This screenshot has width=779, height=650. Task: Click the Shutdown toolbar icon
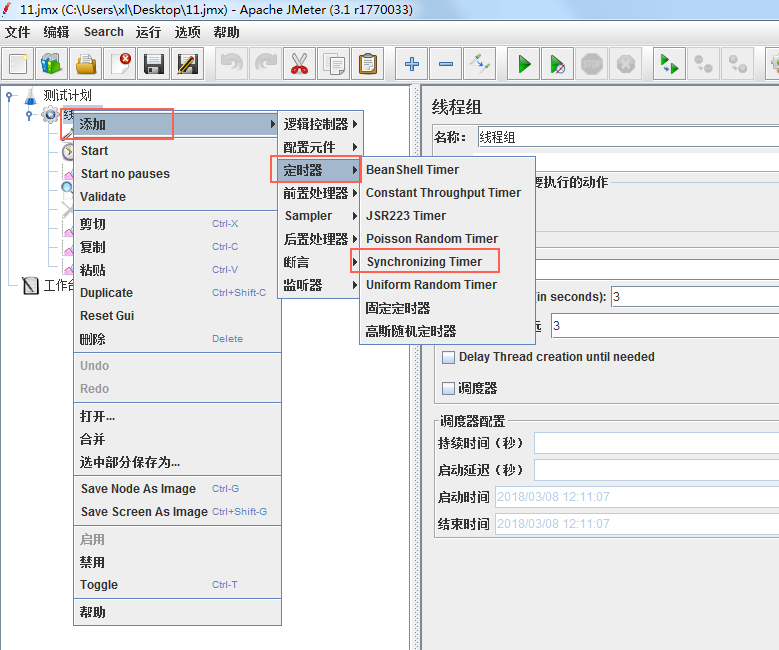tap(625, 64)
